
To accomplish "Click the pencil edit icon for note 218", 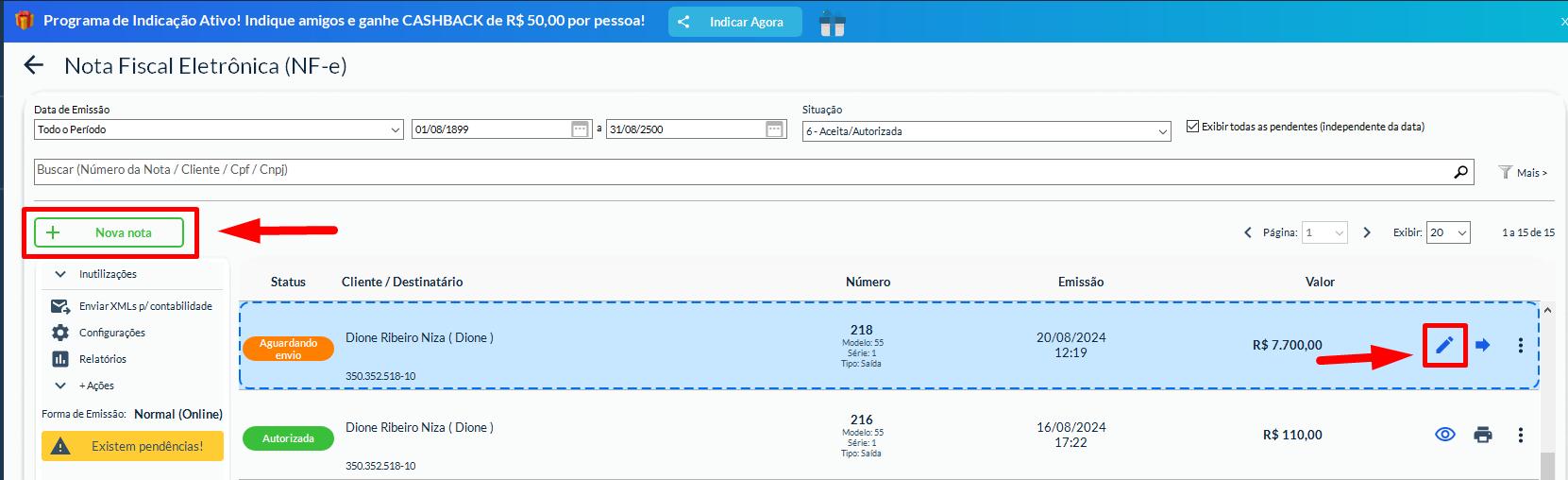I will (1444, 345).
